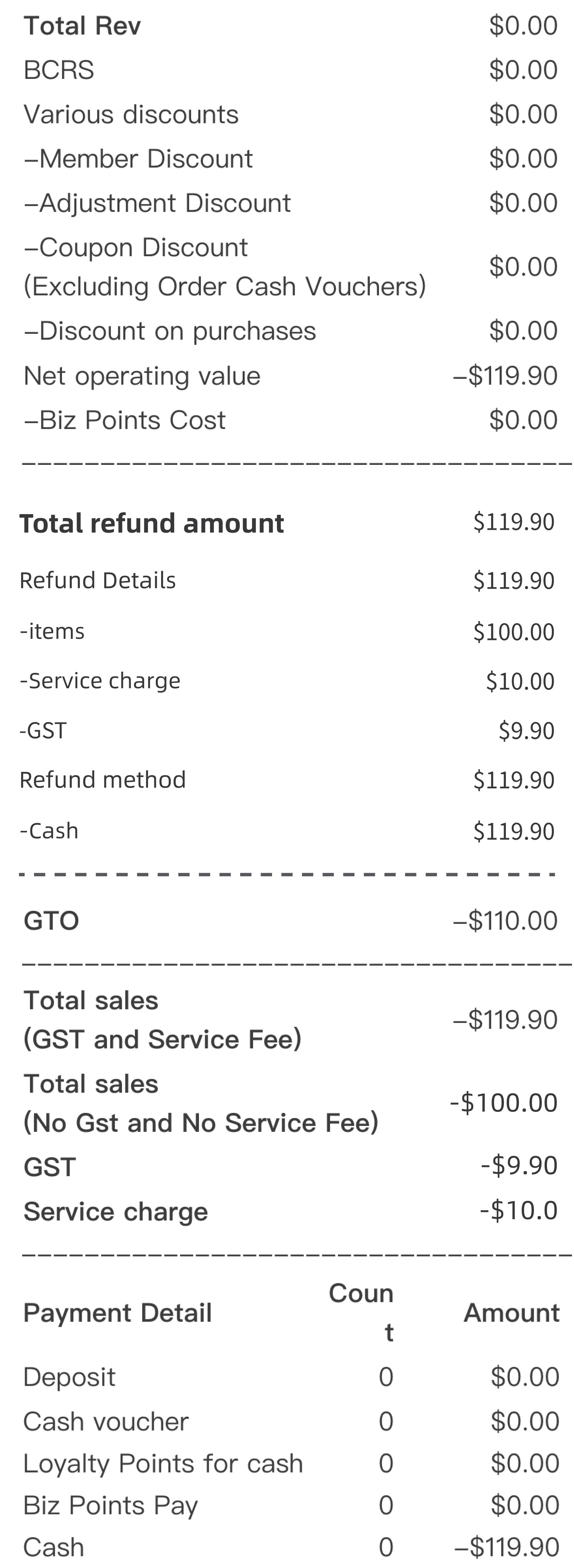The image size is (574, 1568).
Task: Click the Amount column header
Action: point(511,1313)
